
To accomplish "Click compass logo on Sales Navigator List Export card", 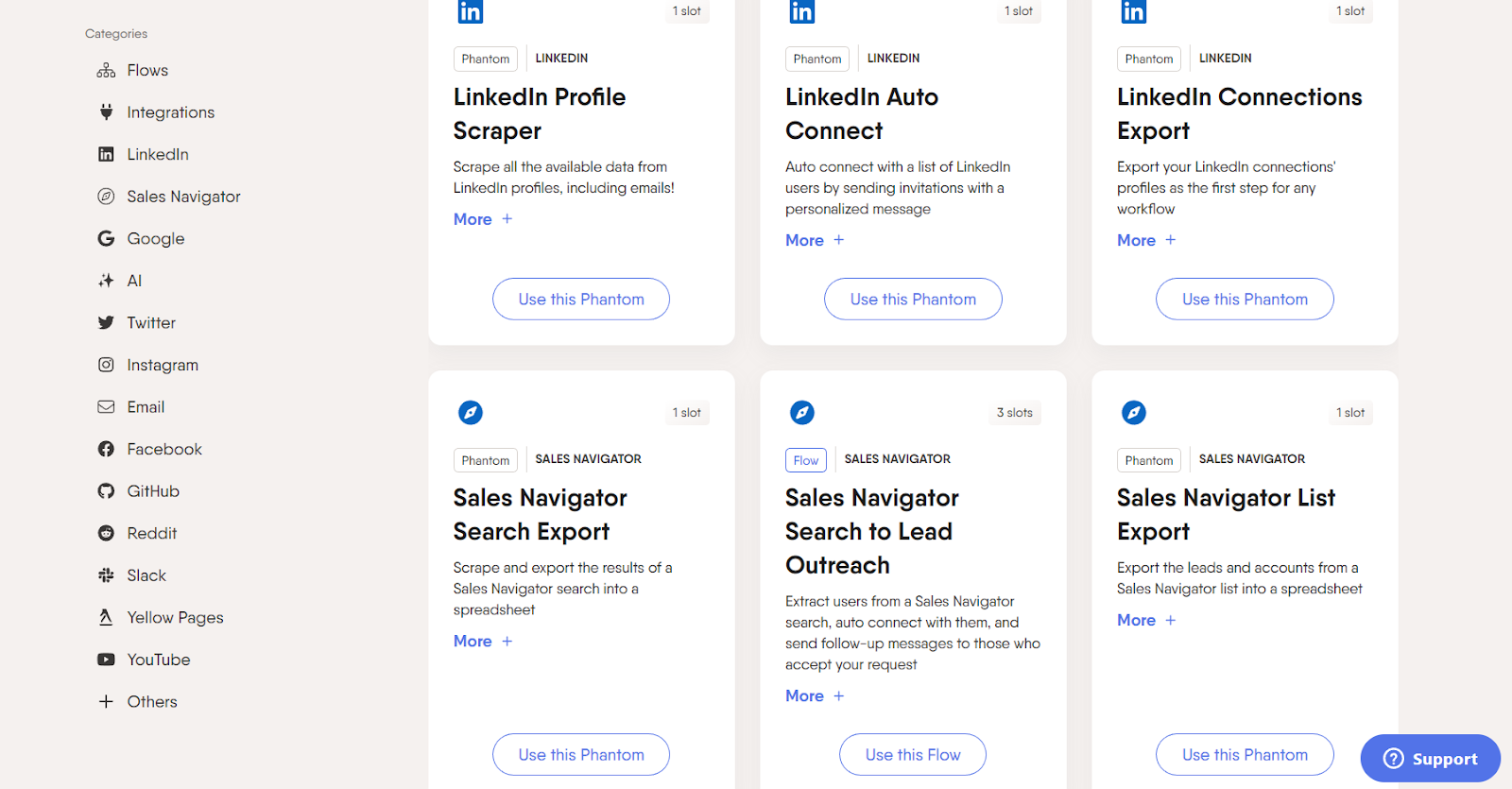I will coord(1133,413).
